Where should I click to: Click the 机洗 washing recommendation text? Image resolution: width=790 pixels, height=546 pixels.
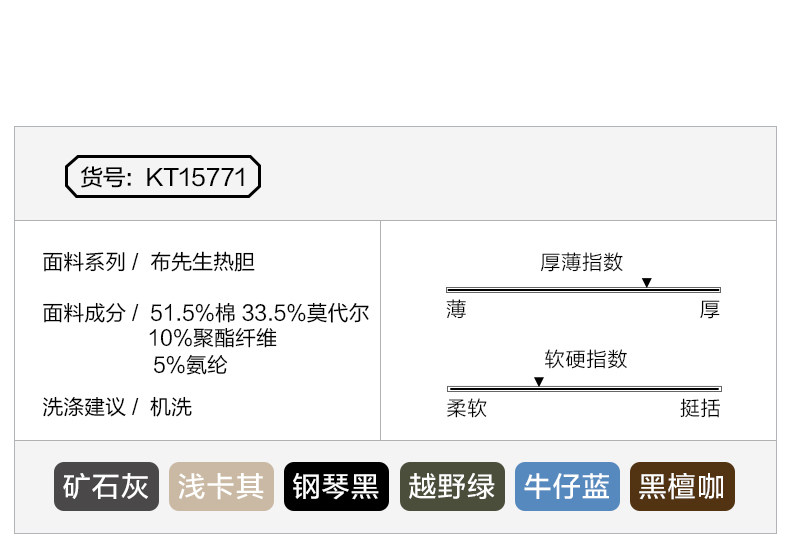tap(171, 407)
